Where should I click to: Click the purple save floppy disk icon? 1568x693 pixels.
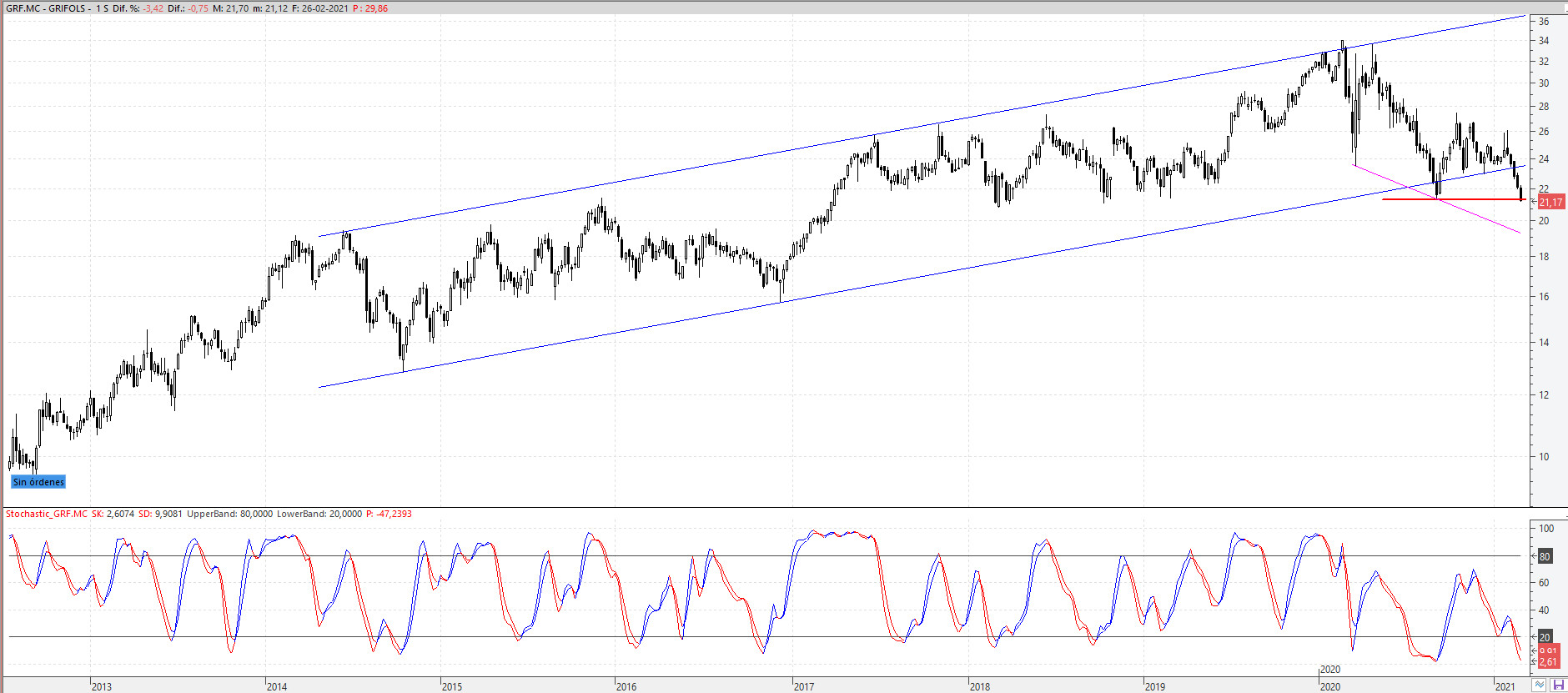1557,685
